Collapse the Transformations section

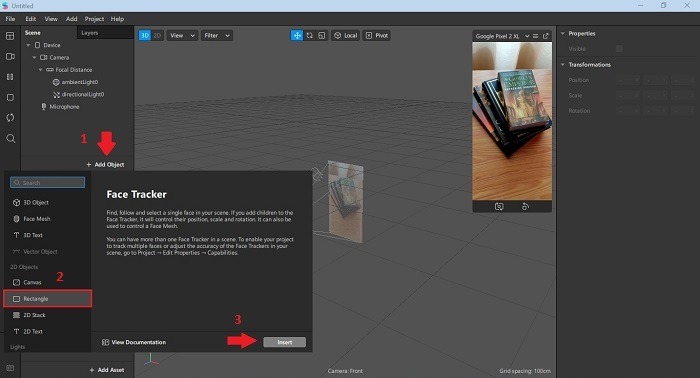[563, 65]
